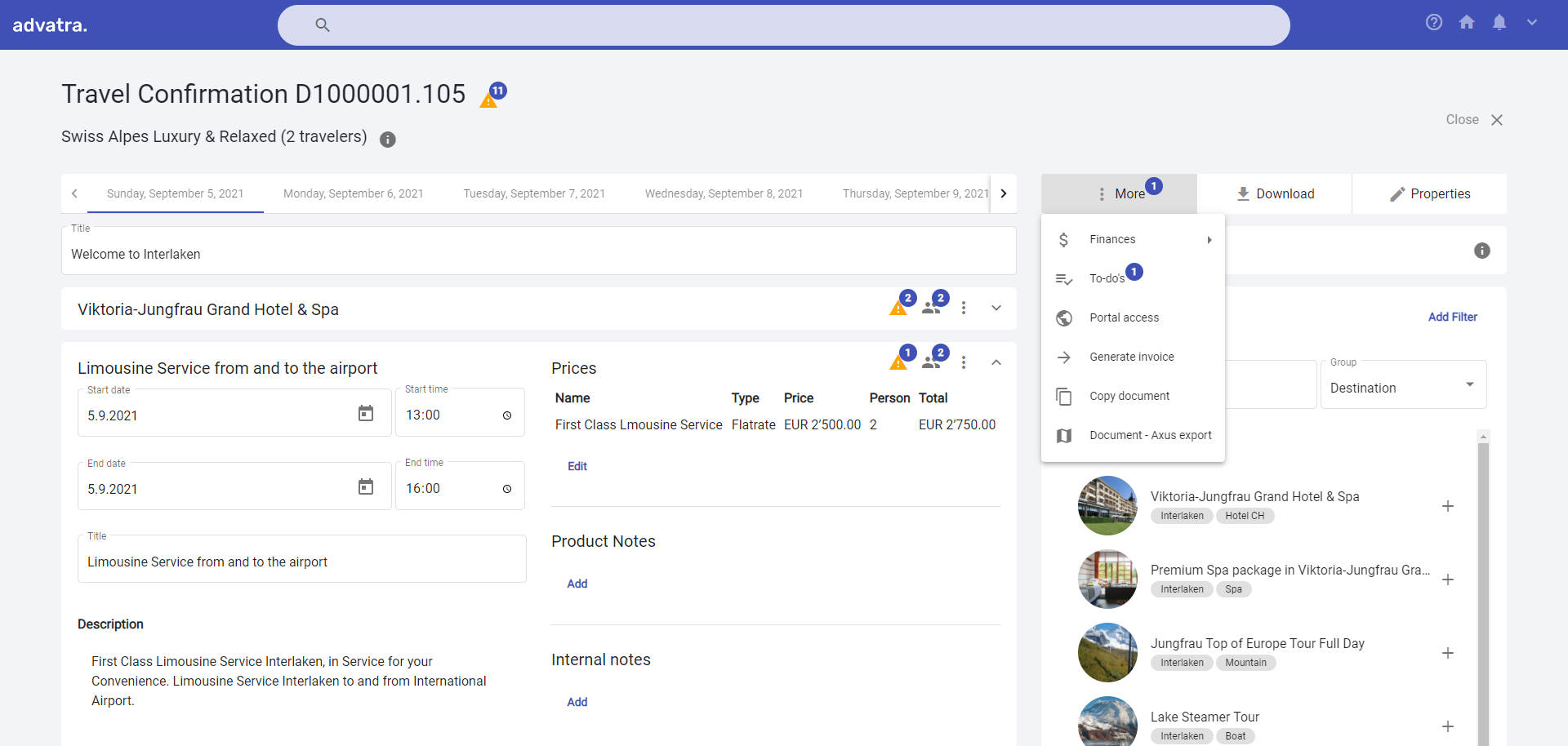Open the start time clock picker
Image resolution: width=1568 pixels, height=746 pixels.
[x=507, y=415]
